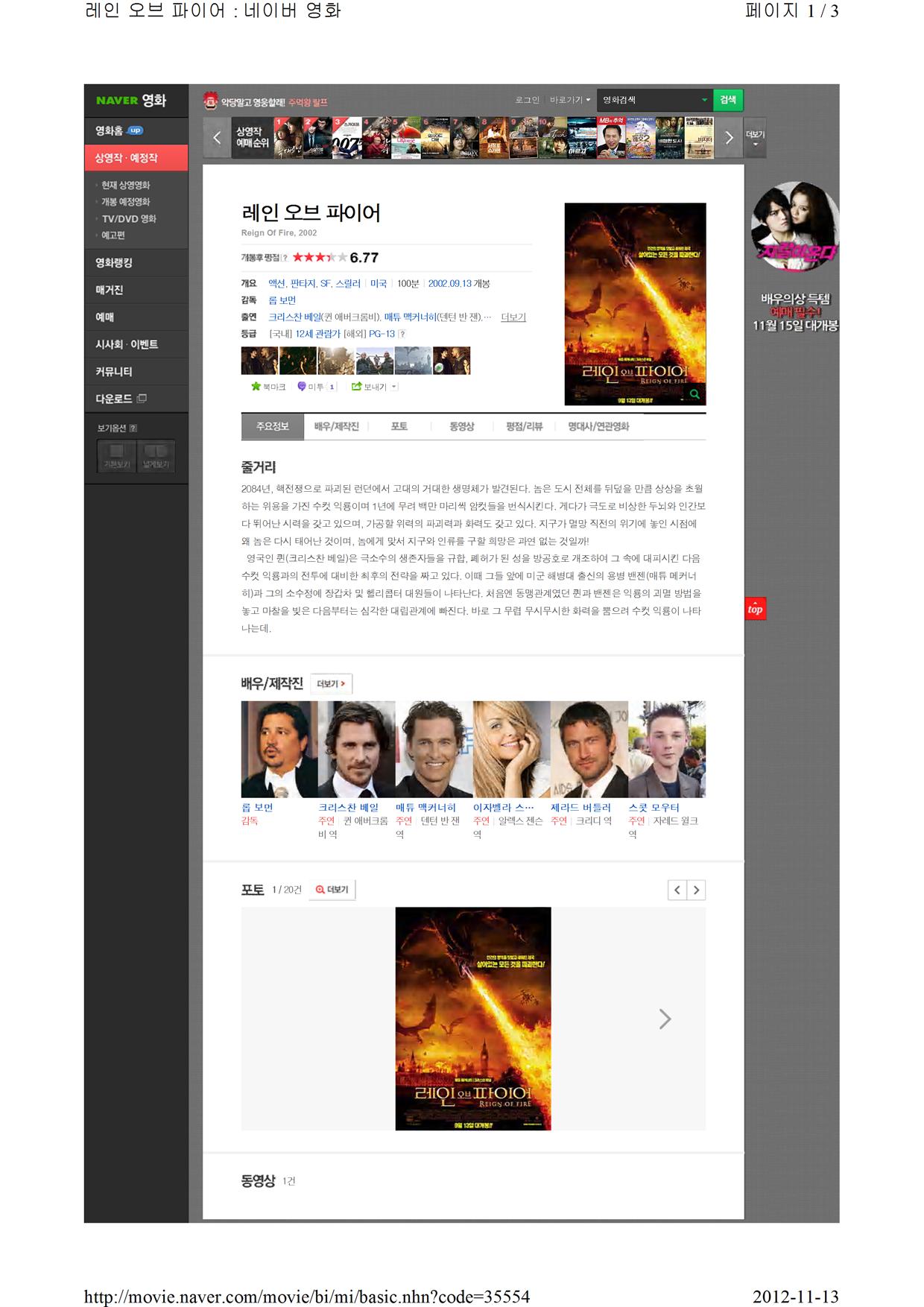924x1307 pixels.
Task: Click the green star 북마크 icon
Action: coord(256,387)
